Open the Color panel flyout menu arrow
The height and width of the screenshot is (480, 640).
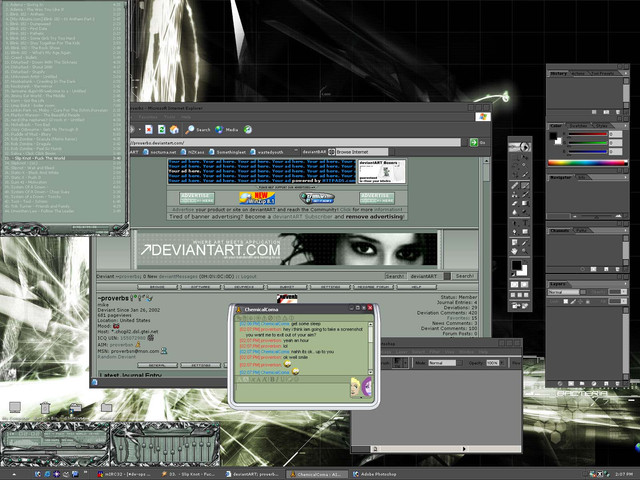(626, 126)
